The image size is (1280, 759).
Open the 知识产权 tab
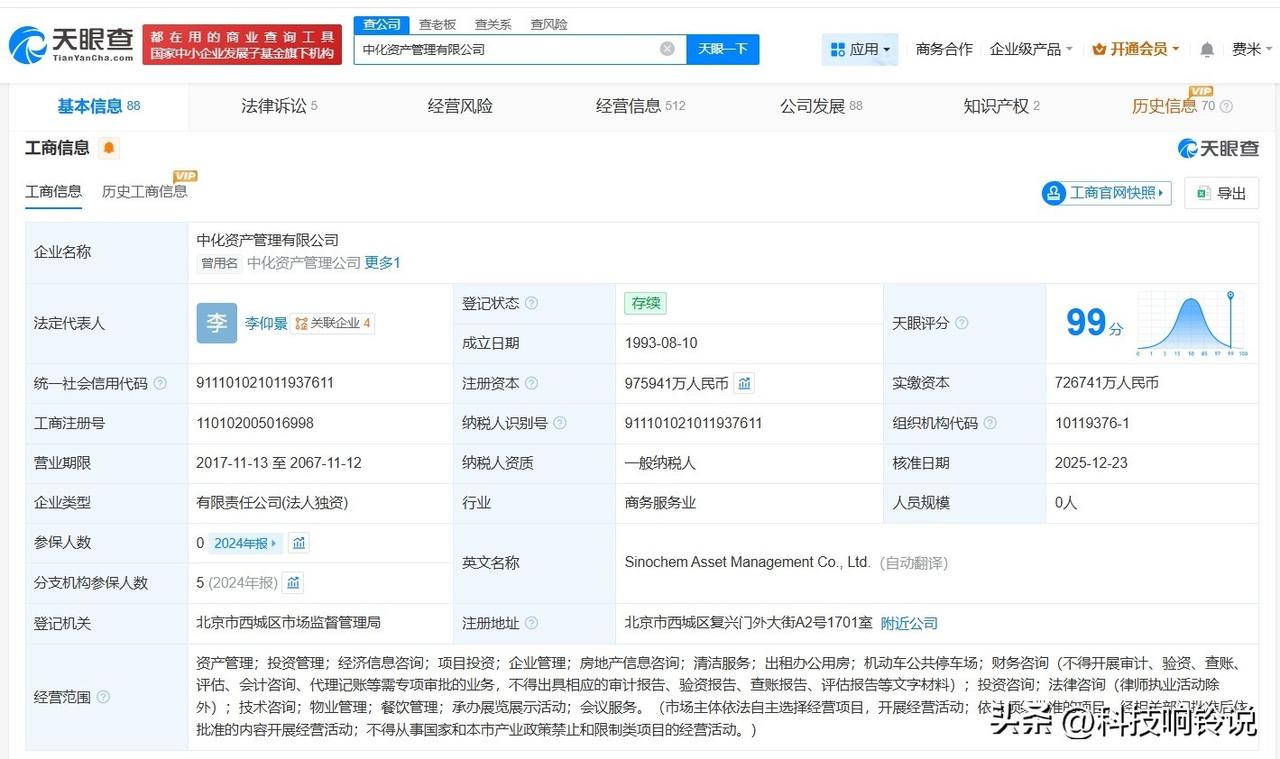click(x=1002, y=106)
